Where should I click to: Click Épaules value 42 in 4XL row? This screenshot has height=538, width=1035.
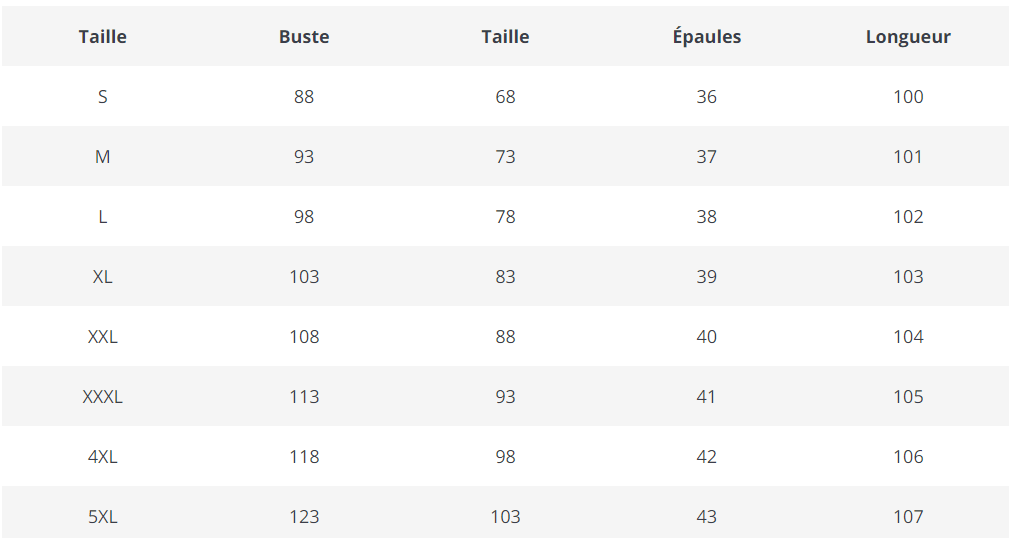pyautogui.click(x=707, y=457)
